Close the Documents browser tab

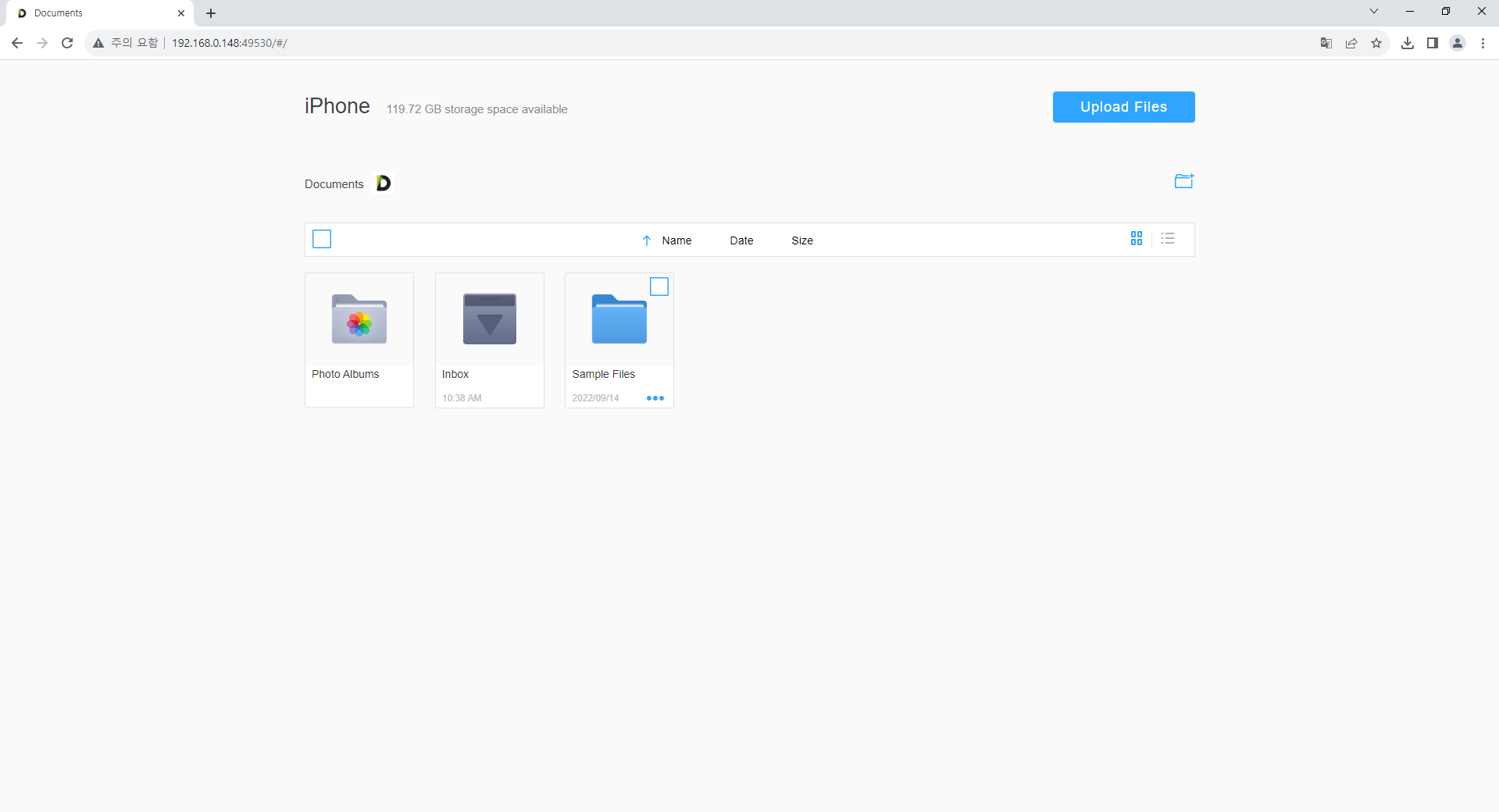181,13
